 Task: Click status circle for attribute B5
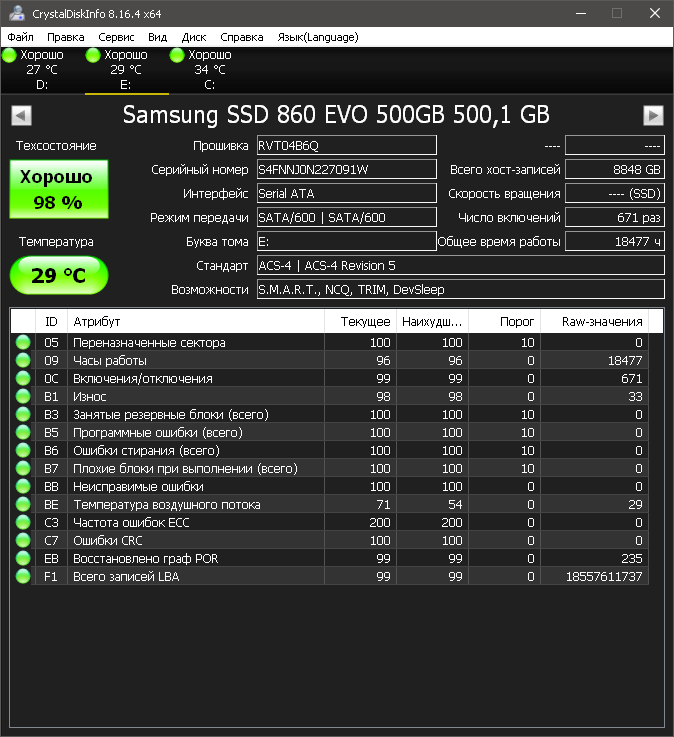tap(23, 432)
